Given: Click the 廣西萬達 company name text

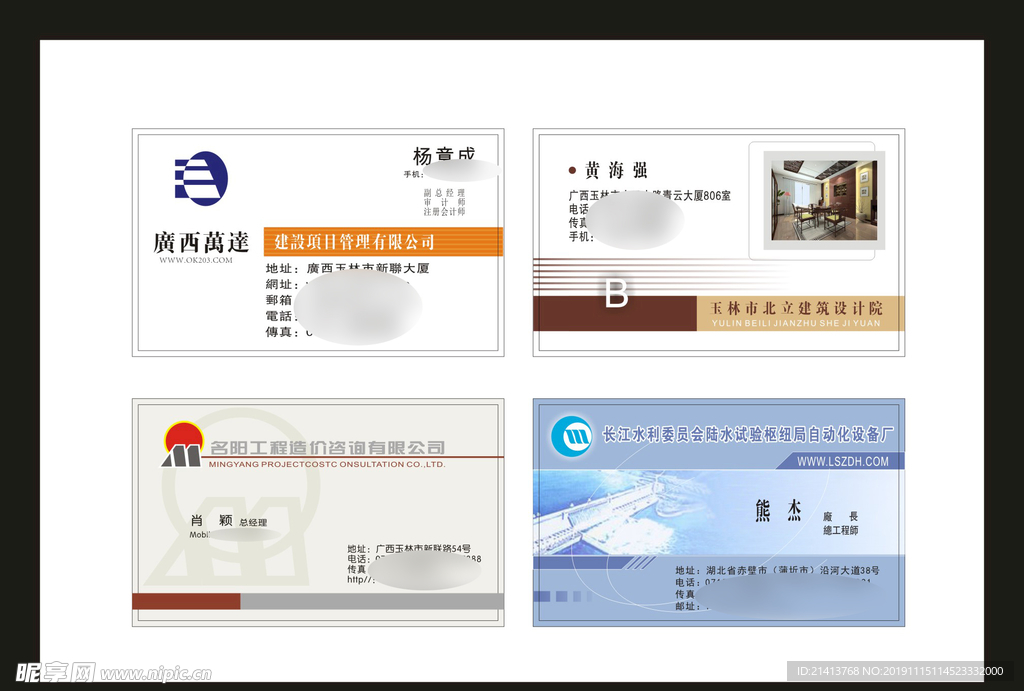Looking at the screenshot, I should (200, 242).
